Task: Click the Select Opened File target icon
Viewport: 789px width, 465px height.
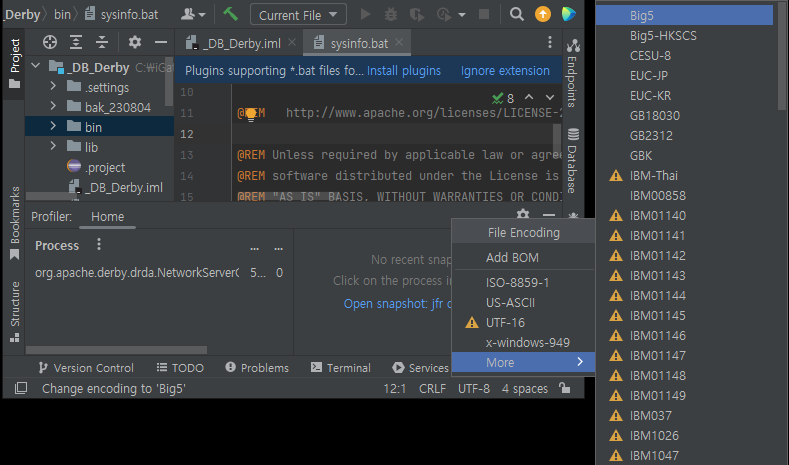Action: click(x=50, y=42)
